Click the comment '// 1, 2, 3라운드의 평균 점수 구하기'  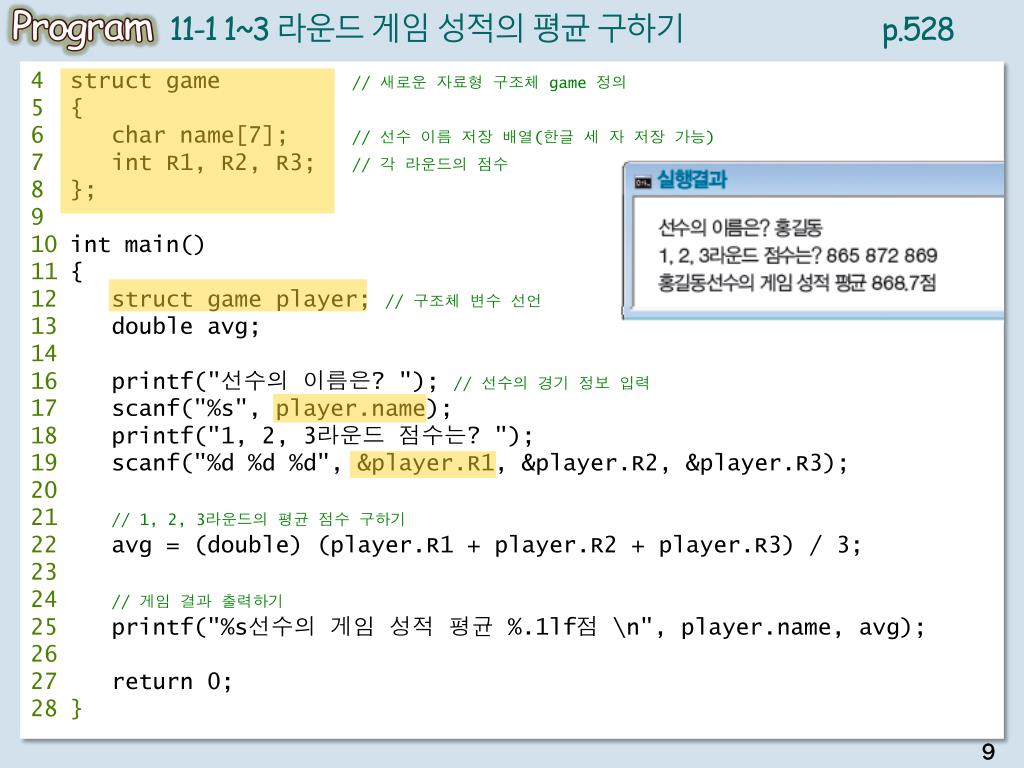tap(259, 519)
